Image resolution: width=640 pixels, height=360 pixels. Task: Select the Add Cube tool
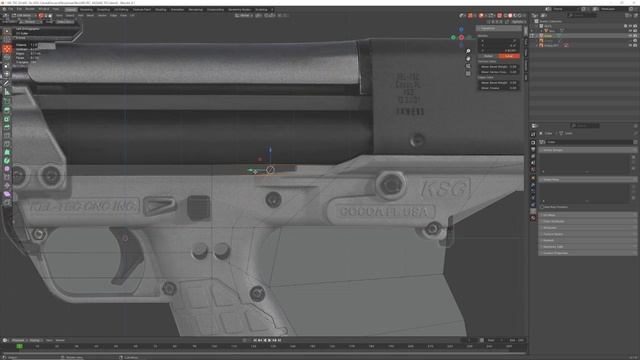tap(7, 101)
